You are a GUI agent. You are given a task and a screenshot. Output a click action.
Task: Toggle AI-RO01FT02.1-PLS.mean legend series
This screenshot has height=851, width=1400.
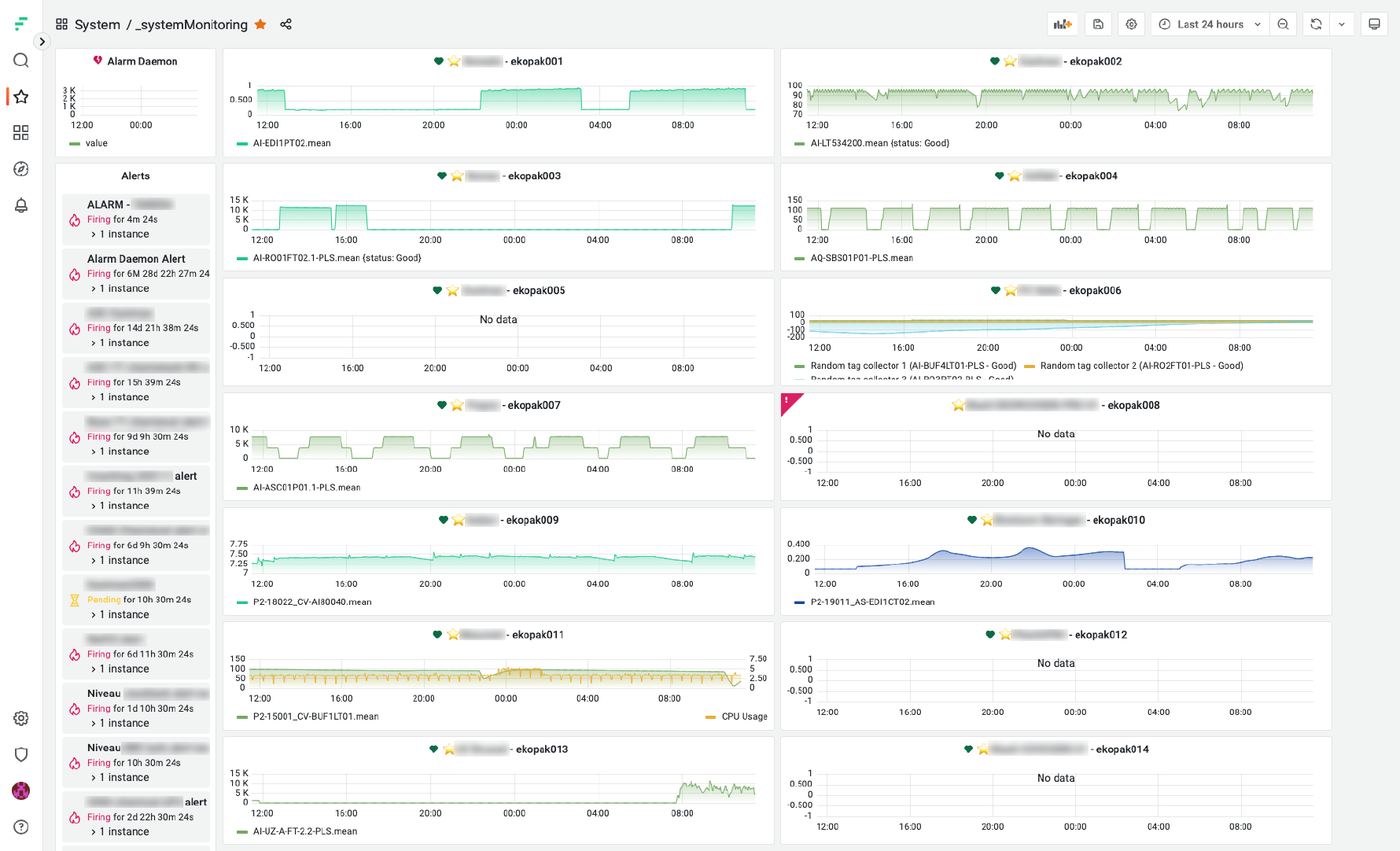point(337,258)
